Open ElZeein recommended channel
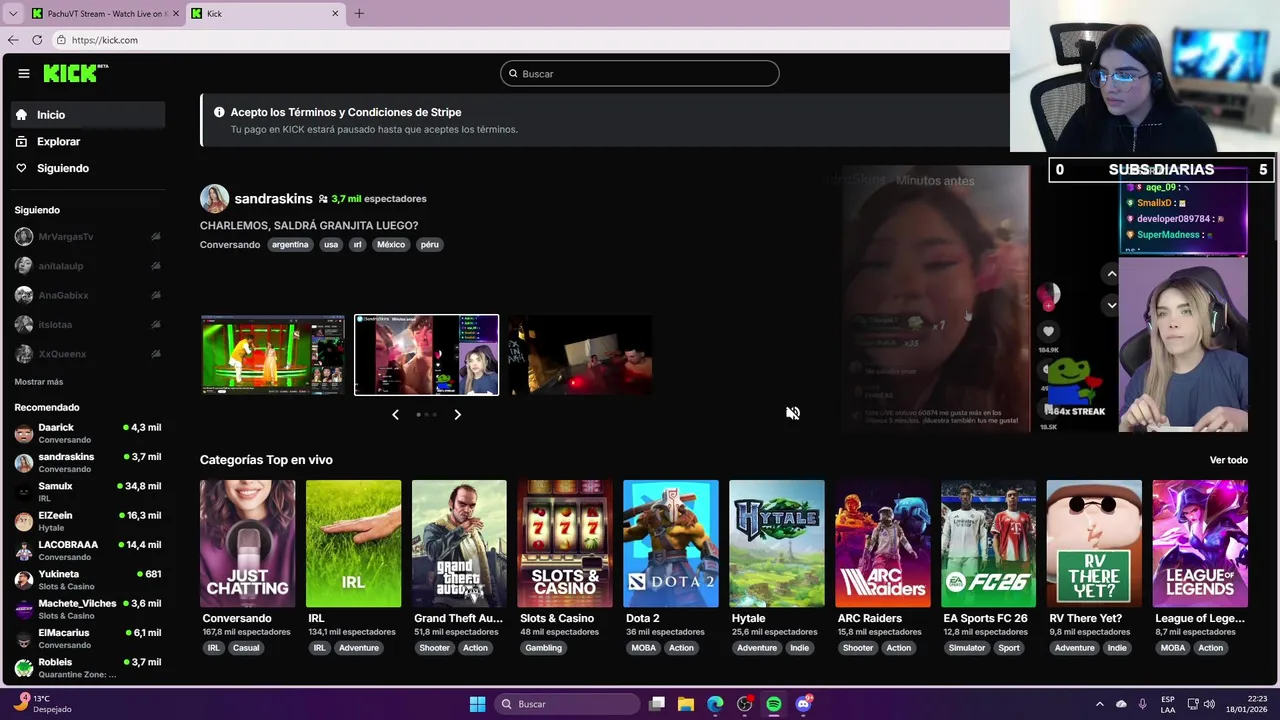Viewport: 1280px width, 720px height. (88, 521)
